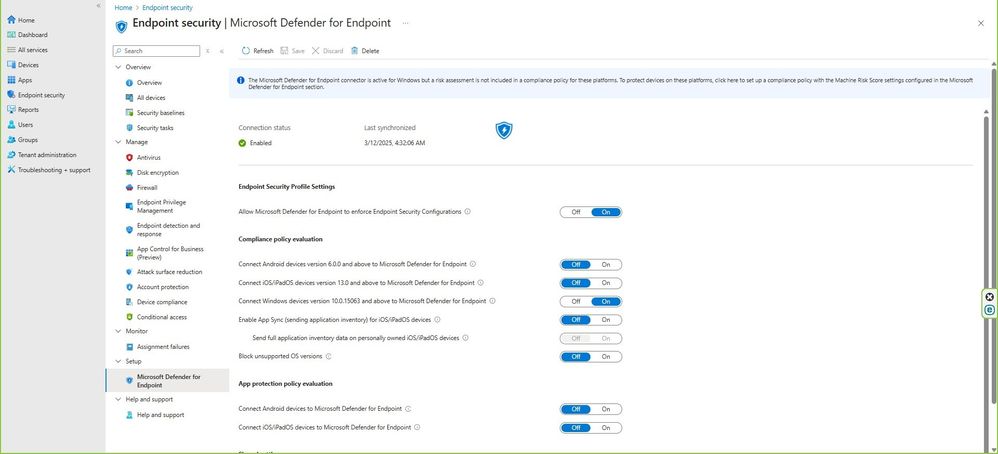Click the Device compliance icon
998x454 pixels.
129,302
